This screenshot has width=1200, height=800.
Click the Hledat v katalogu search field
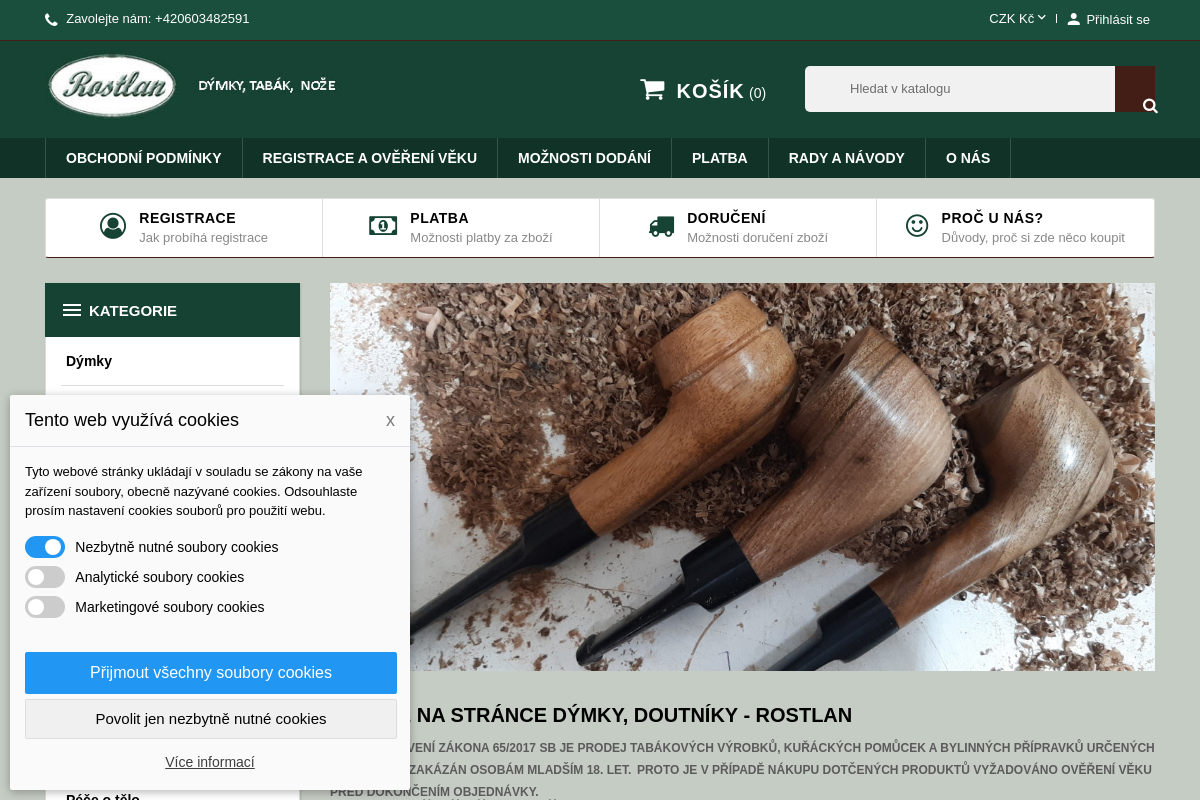tap(960, 89)
